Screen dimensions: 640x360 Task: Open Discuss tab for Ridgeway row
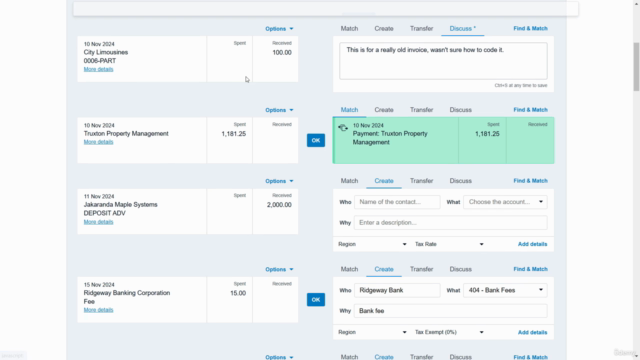(460, 269)
